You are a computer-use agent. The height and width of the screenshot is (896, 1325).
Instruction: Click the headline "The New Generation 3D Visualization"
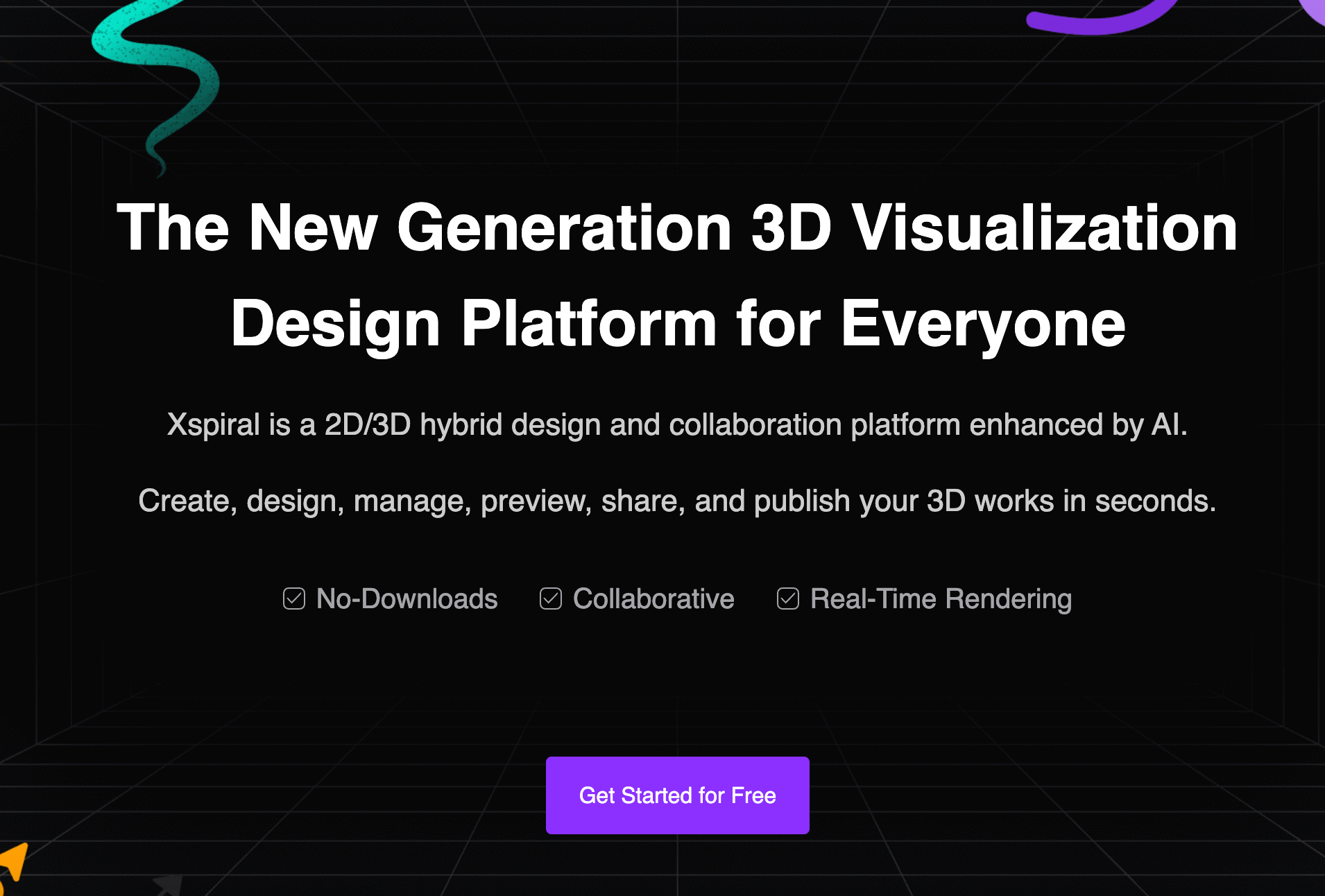point(677,227)
